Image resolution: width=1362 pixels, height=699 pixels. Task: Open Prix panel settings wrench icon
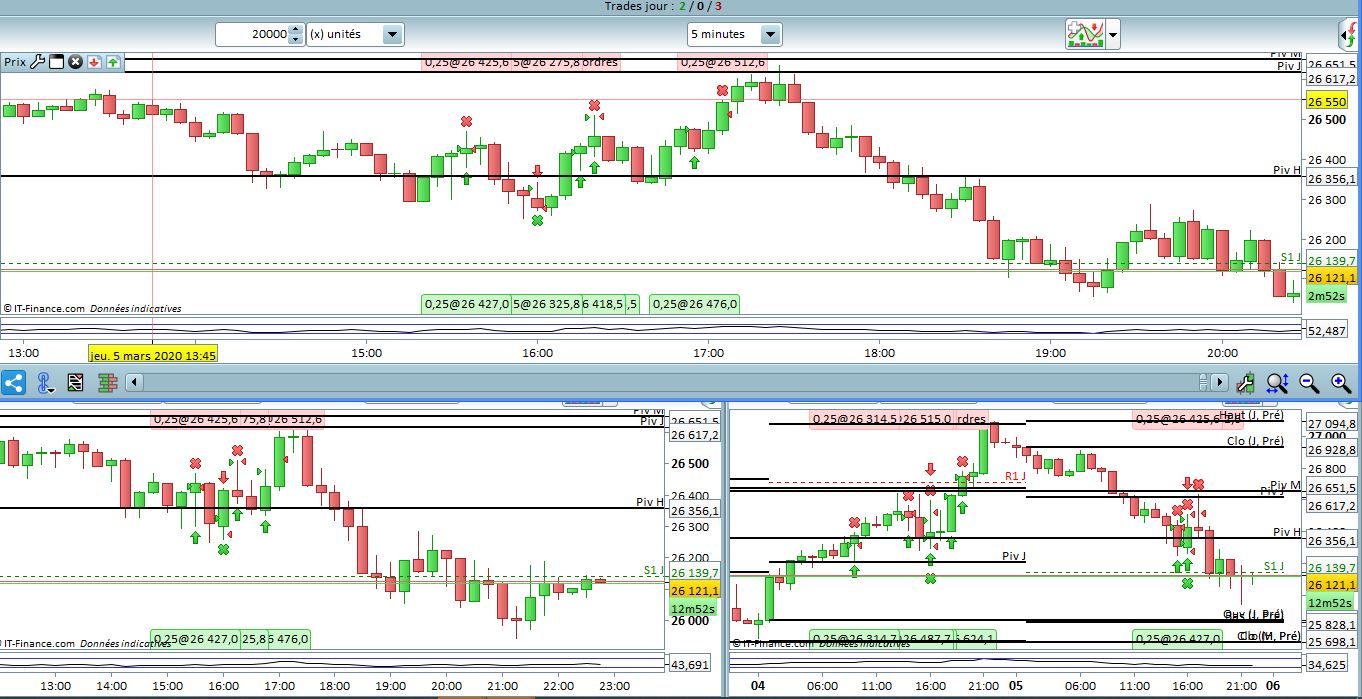[x=38, y=62]
